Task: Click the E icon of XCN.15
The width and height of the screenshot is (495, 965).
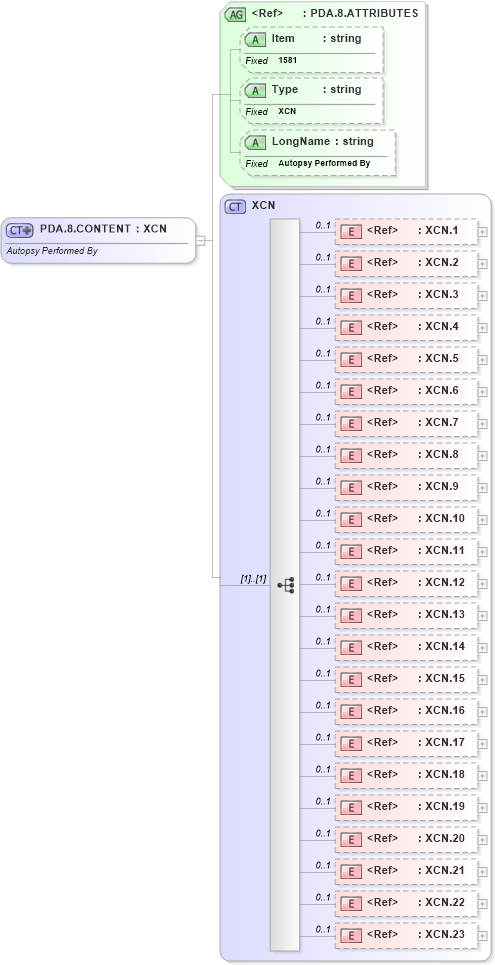Action: pyautogui.click(x=351, y=680)
